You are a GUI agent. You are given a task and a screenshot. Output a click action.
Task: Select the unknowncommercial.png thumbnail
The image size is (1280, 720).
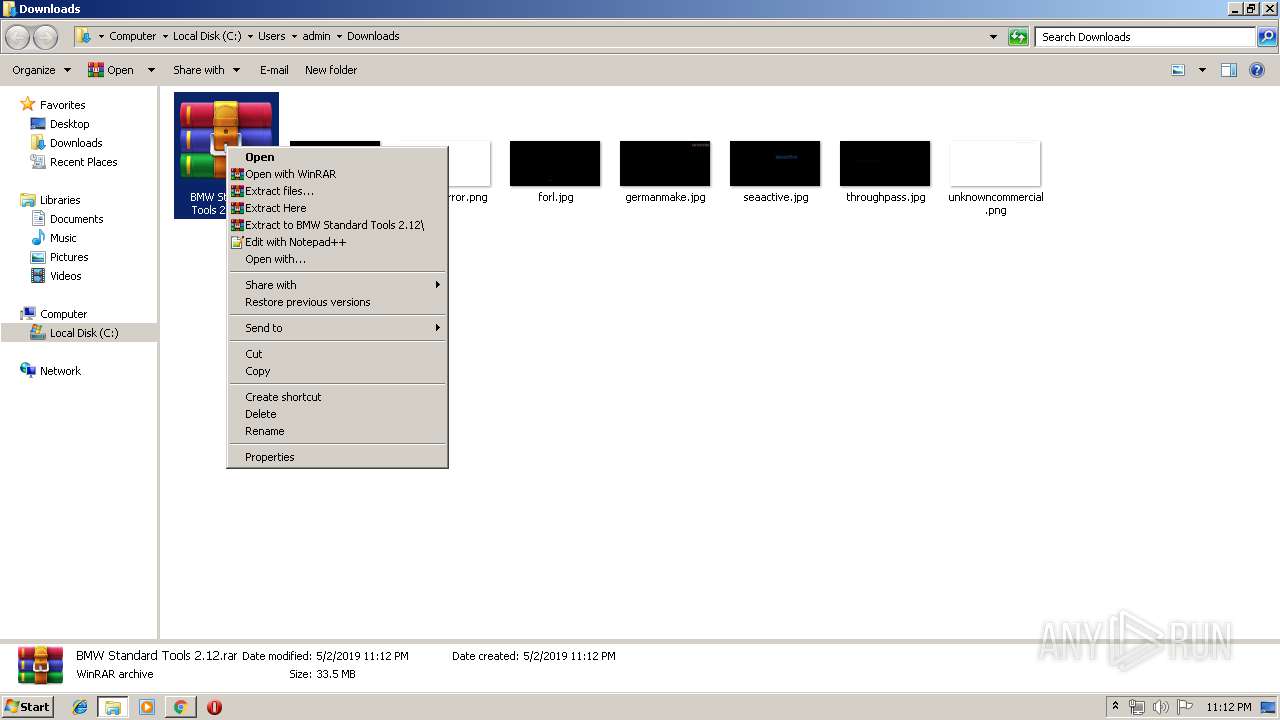click(x=995, y=163)
